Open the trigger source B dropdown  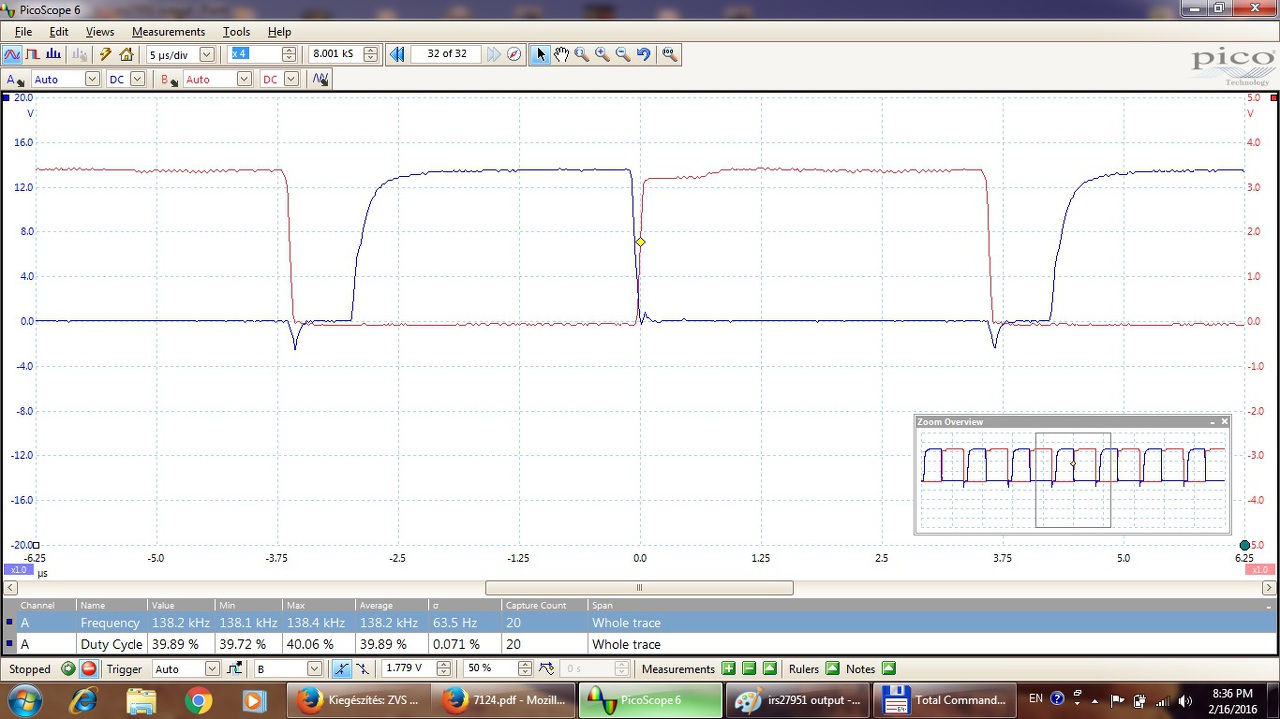tap(315, 669)
